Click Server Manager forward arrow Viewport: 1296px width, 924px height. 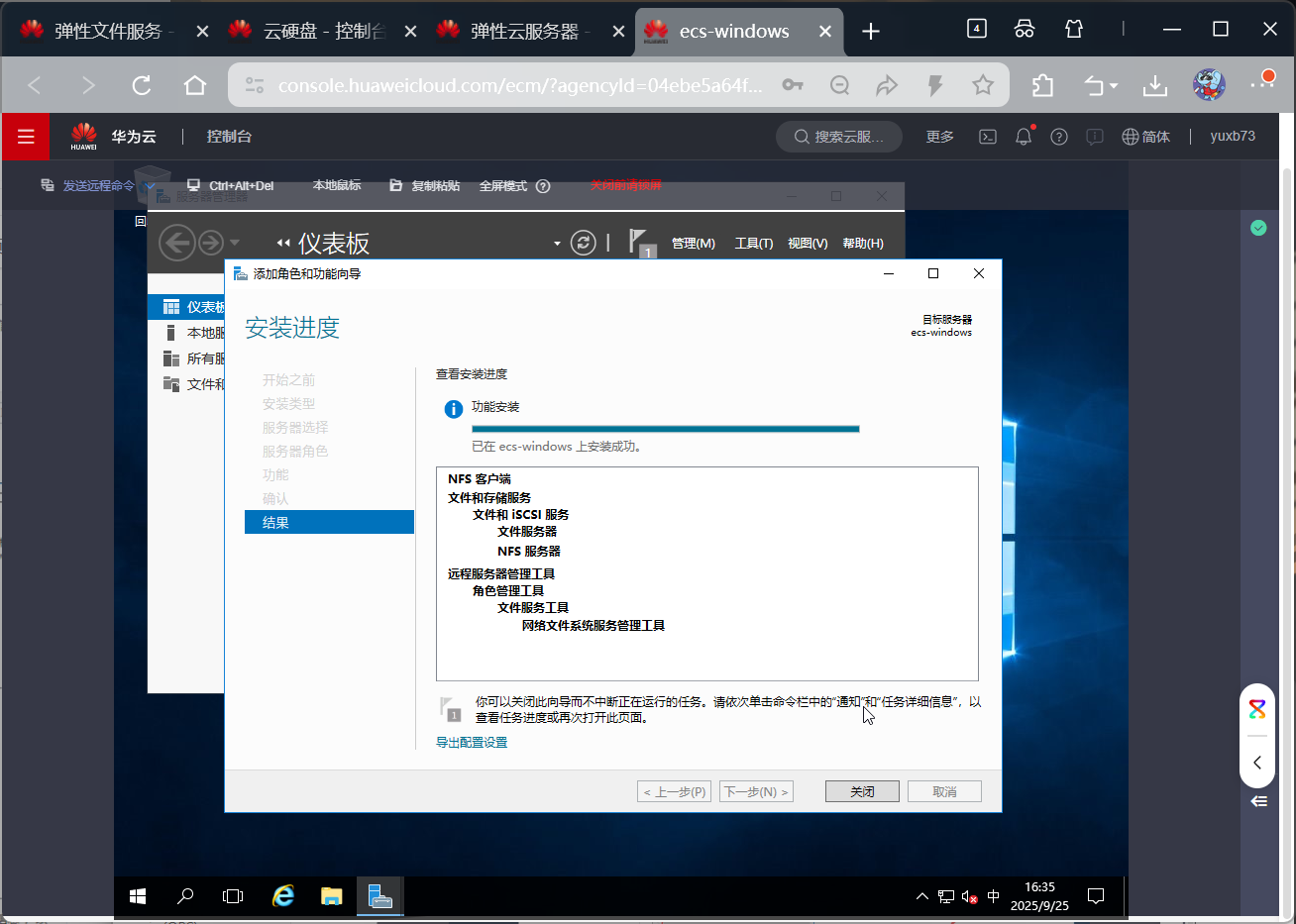tap(210, 243)
